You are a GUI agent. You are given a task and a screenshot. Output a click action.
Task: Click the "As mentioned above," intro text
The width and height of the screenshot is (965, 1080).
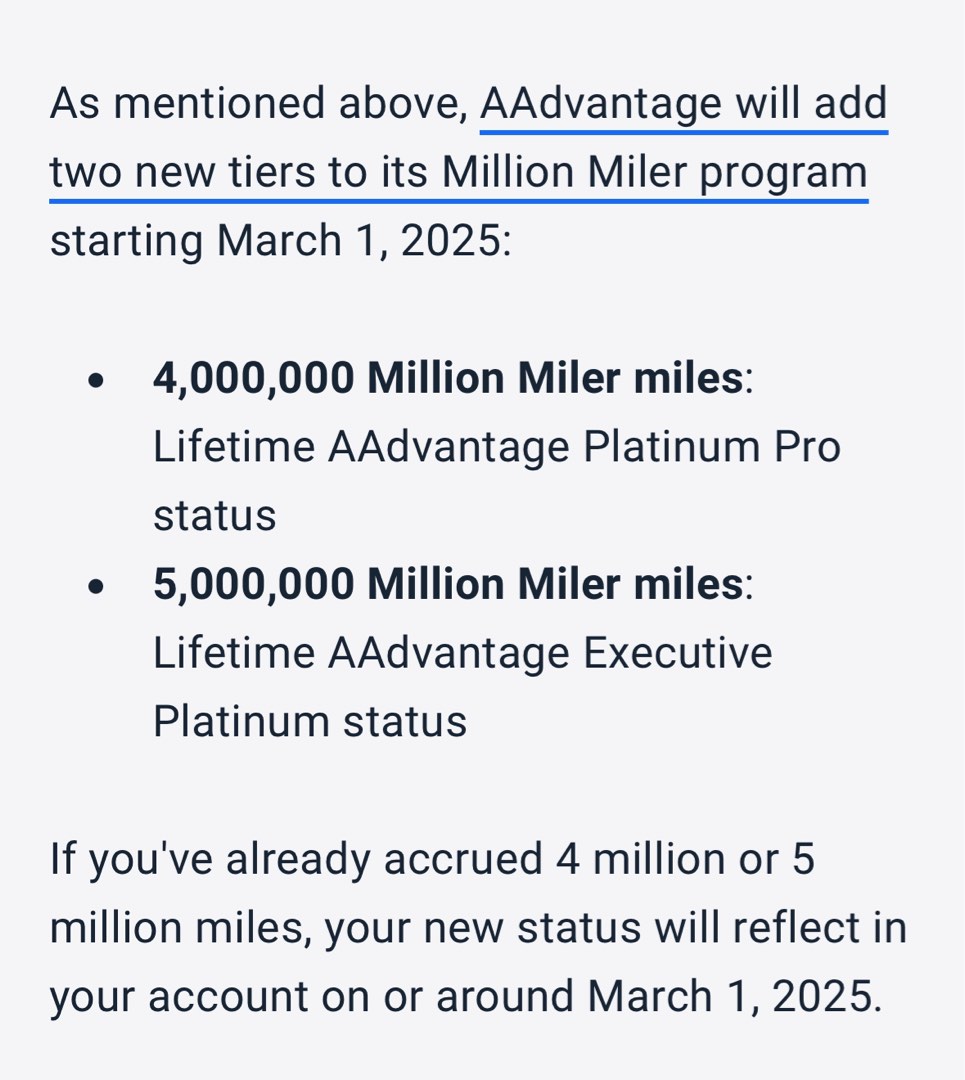point(258,105)
